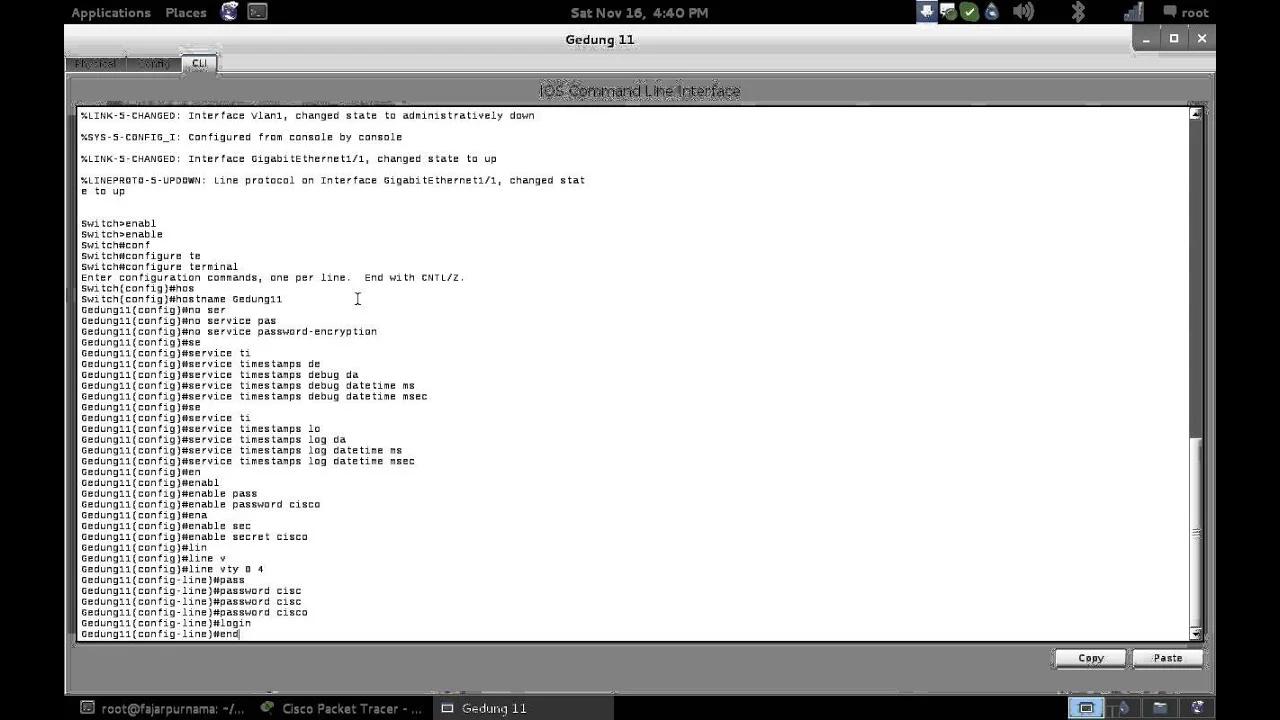Viewport: 1280px width, 720px height.
Task: Open the Bluetooth indicator
Action: 1078,12
